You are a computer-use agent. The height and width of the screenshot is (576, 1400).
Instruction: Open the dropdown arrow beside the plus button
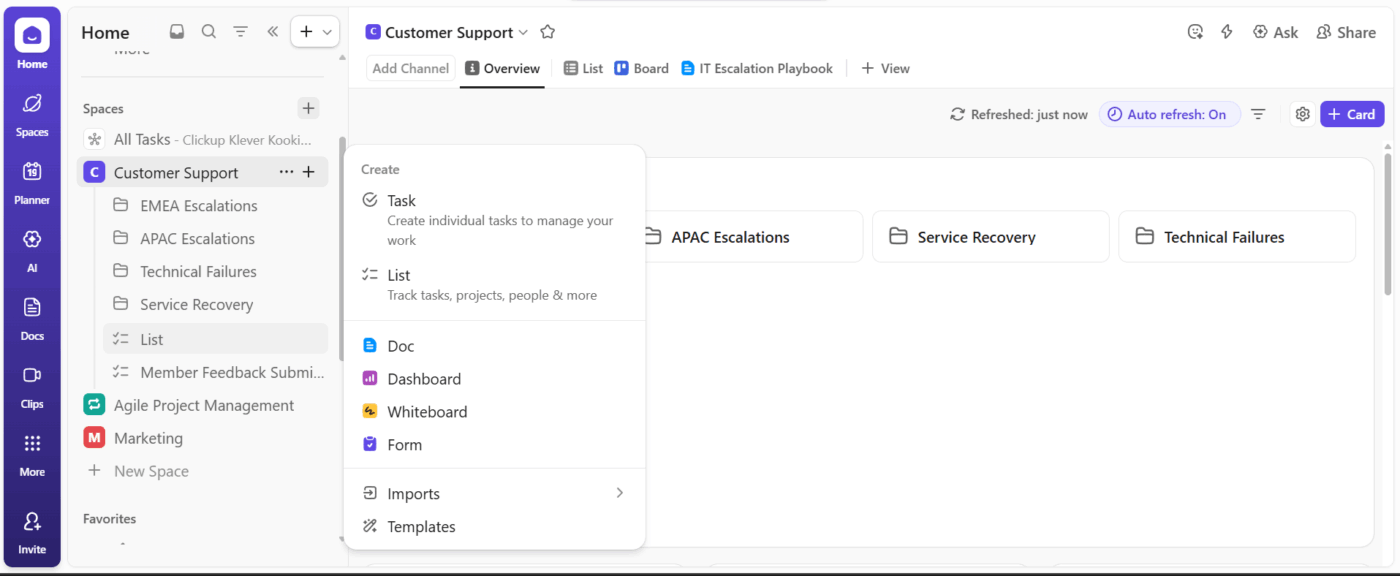[x=327, y=31]
